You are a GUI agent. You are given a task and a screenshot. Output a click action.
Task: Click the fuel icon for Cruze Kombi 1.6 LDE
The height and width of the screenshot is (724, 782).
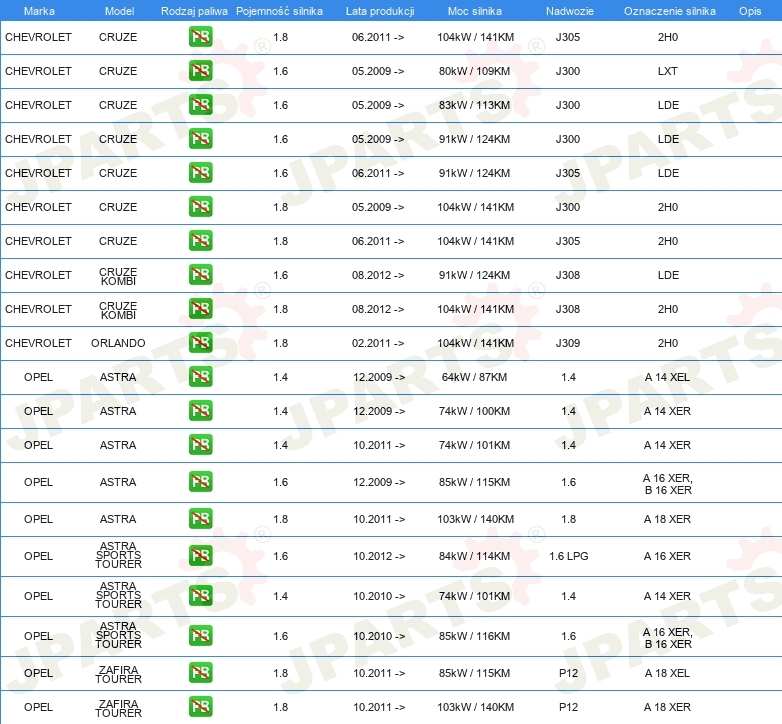(x=200, y=275)
